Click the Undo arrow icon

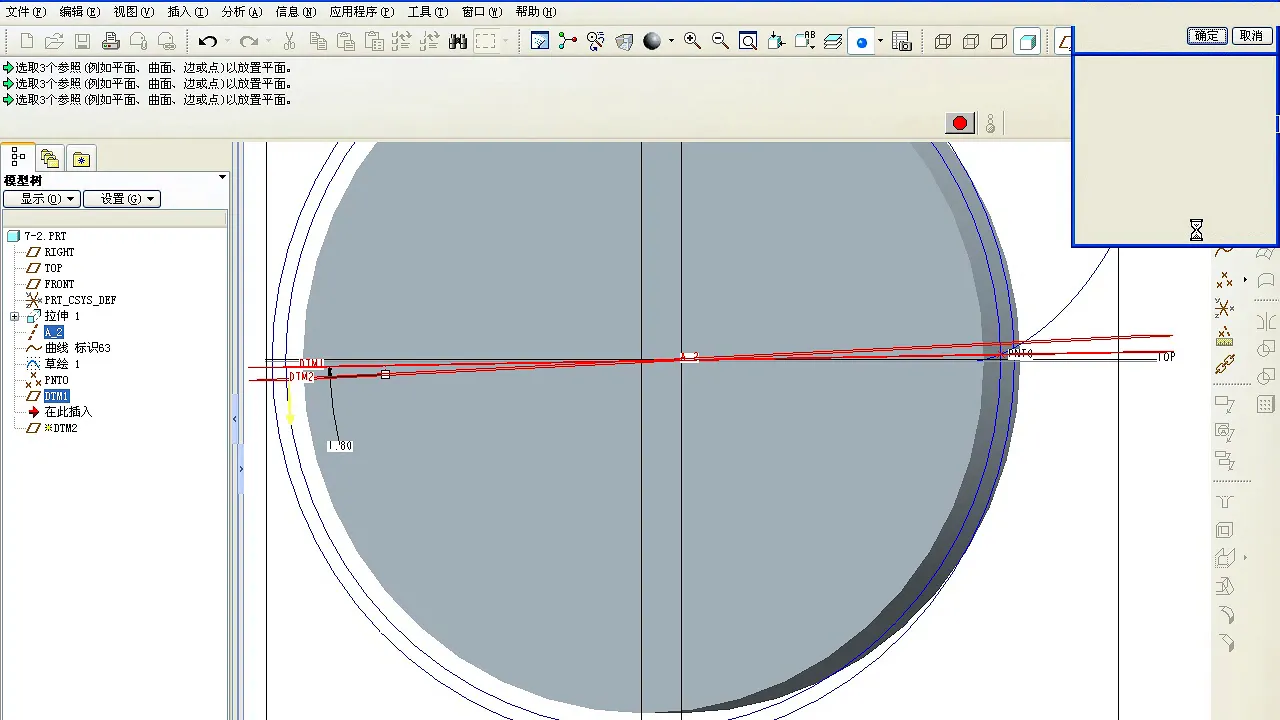click(207, 41)
